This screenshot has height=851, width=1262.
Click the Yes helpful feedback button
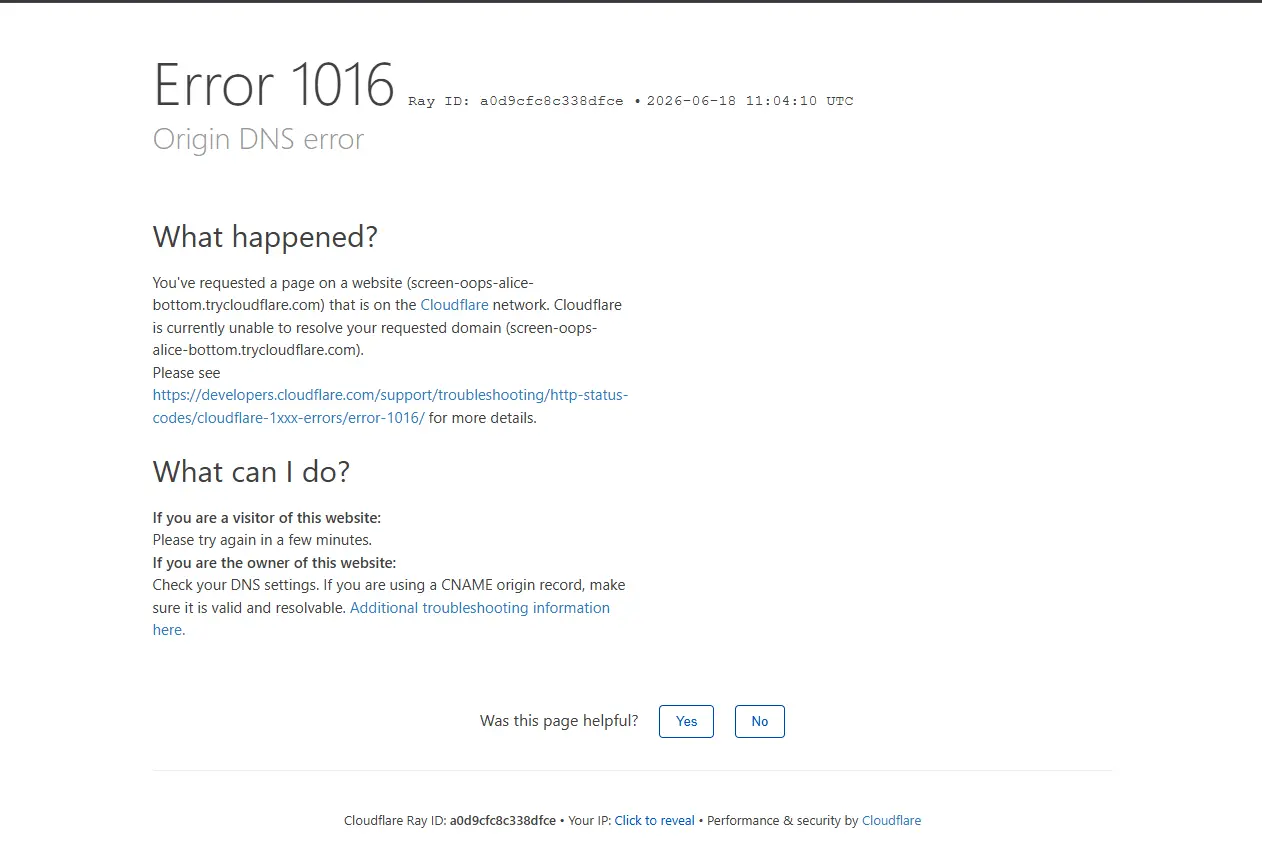pos(686,721)
